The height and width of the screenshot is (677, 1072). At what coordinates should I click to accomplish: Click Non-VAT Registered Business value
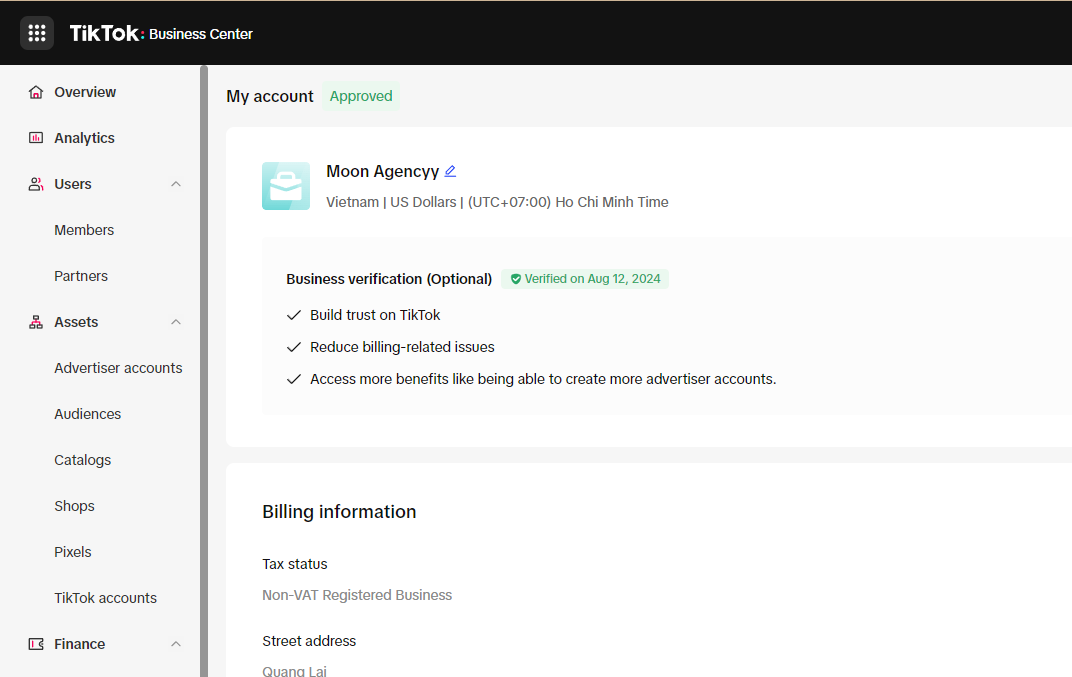pyautogui.click(x=357, y=596)
